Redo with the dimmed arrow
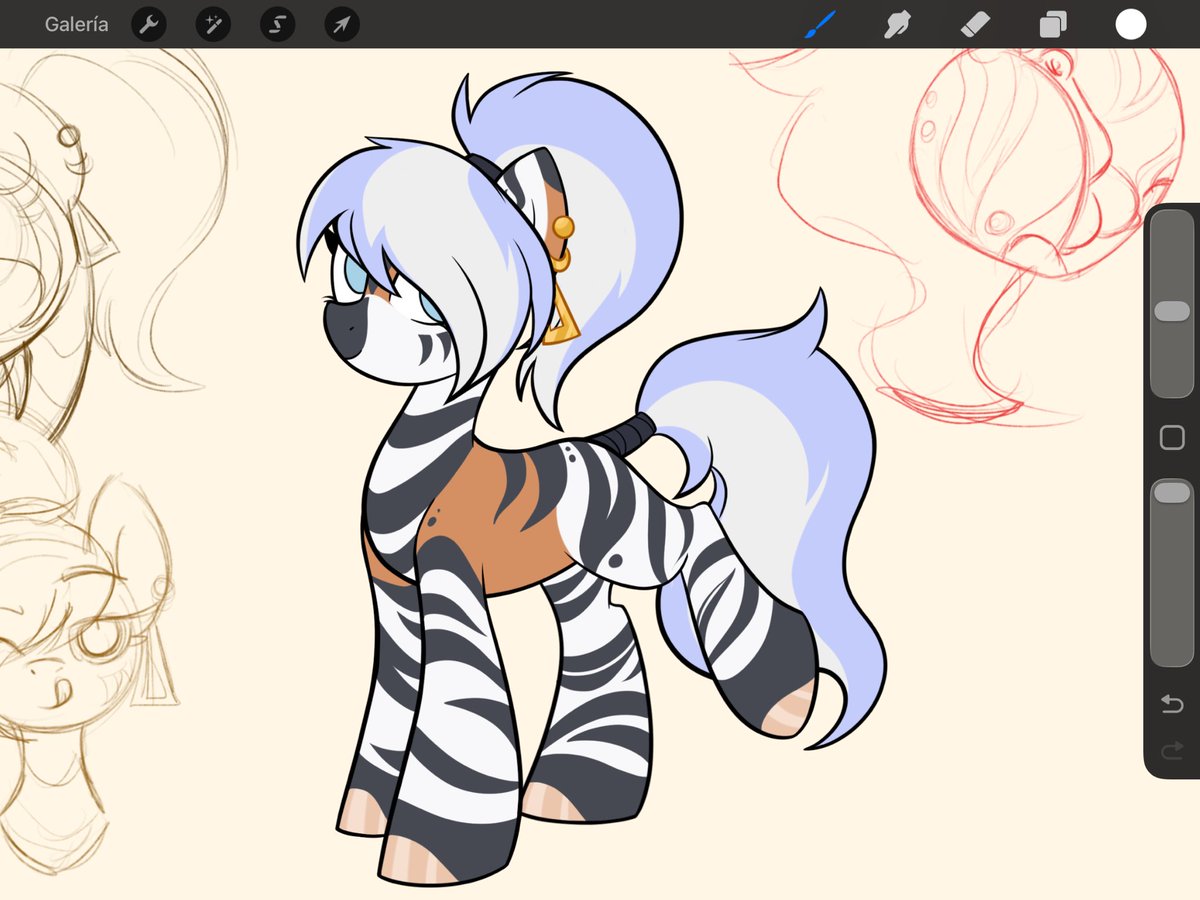Image resolution: width=1200 pixels, height=900 pixels. coord(1172,750)
